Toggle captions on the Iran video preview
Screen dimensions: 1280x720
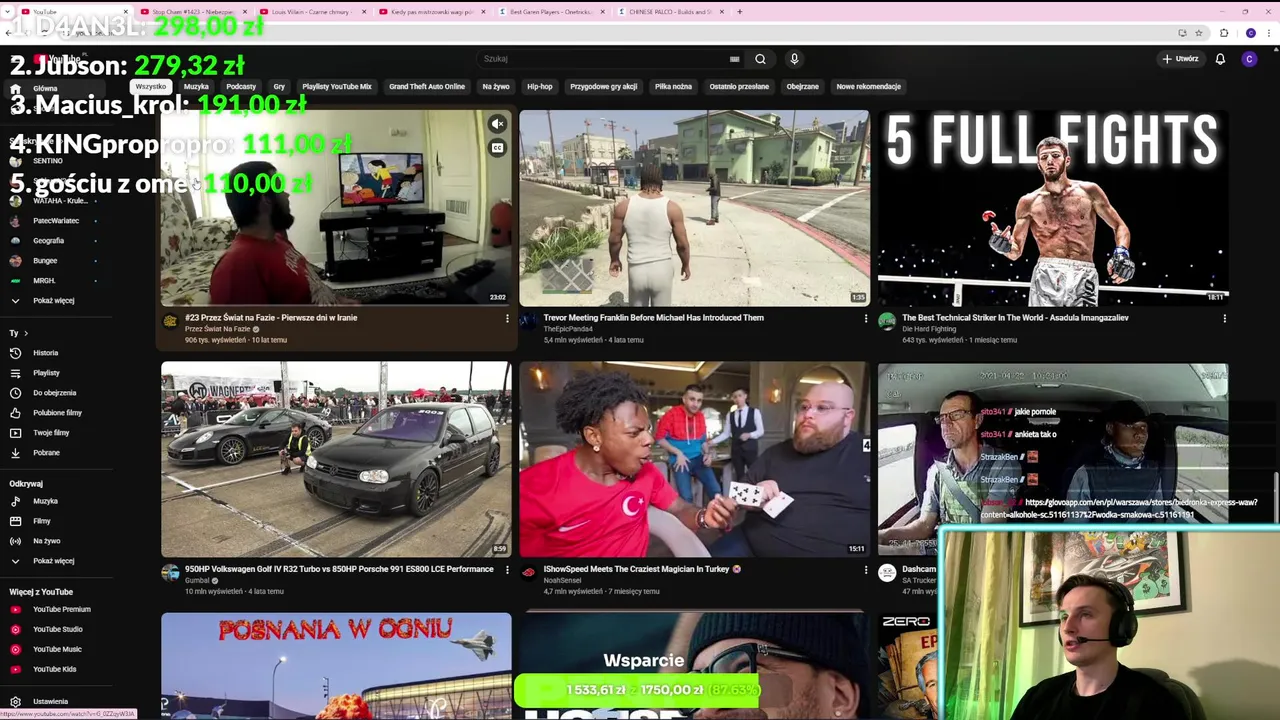click(x=497, y=148)
